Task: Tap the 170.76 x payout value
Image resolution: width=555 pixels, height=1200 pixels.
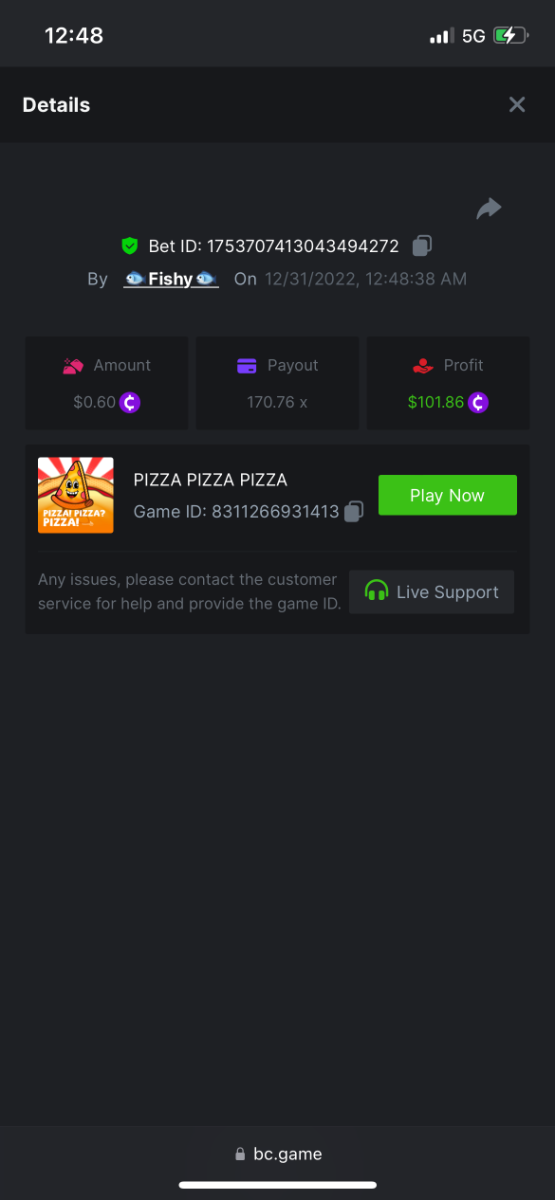Action: [277, 403]
